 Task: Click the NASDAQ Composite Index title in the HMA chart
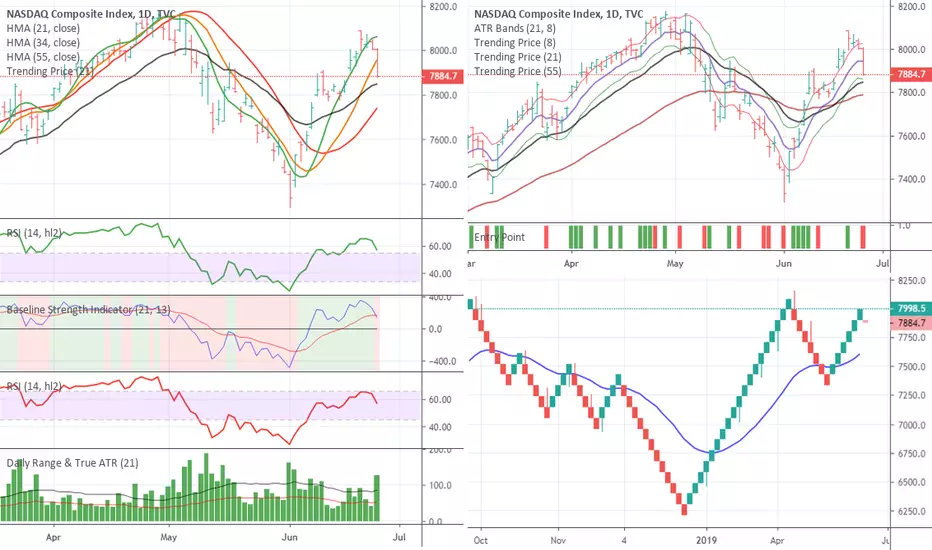click(91, 14)
